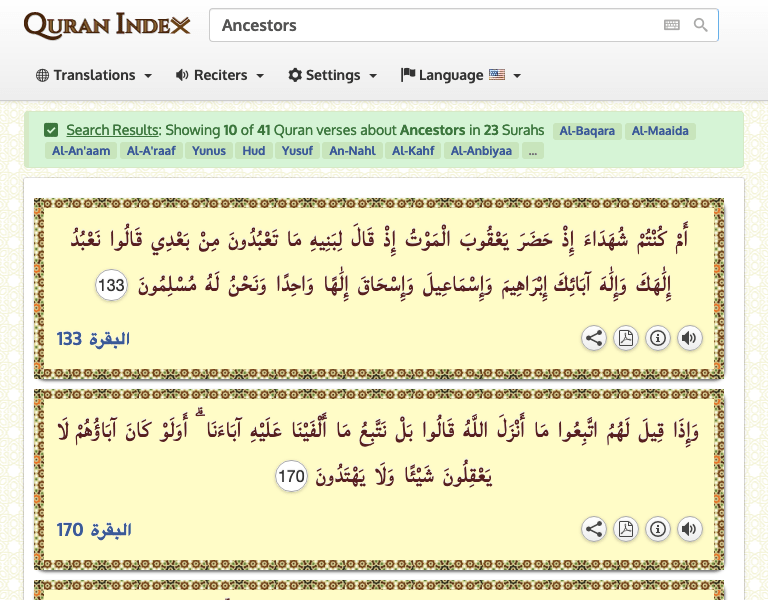Expand the Reciters dropdown menu
Image resolution: width=768 pixels, height=600 pixels.
pyautogui.click(x=219, y=75)
